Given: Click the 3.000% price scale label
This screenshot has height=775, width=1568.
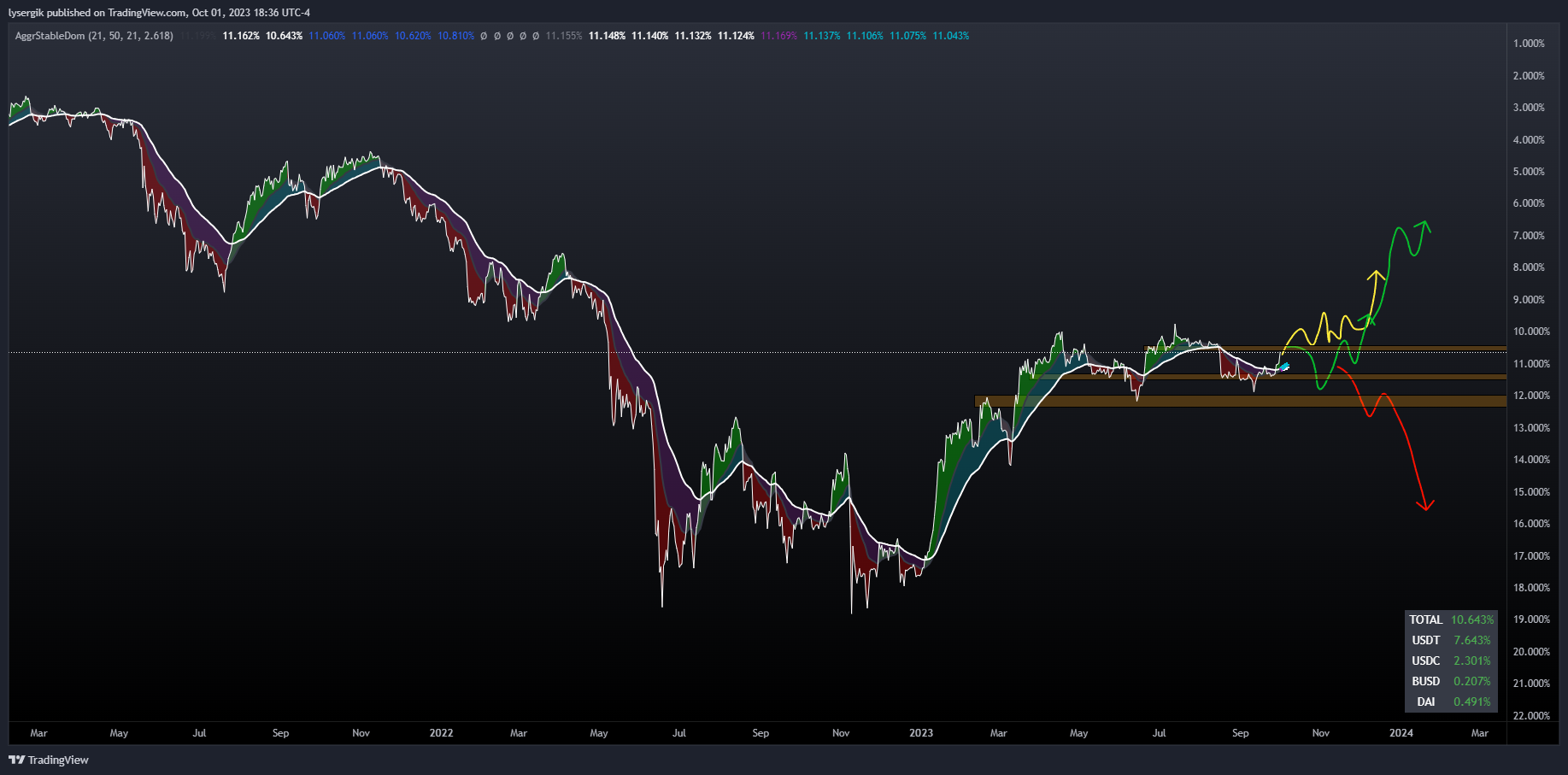Looking at the screenshot, I should (1529, 108).
